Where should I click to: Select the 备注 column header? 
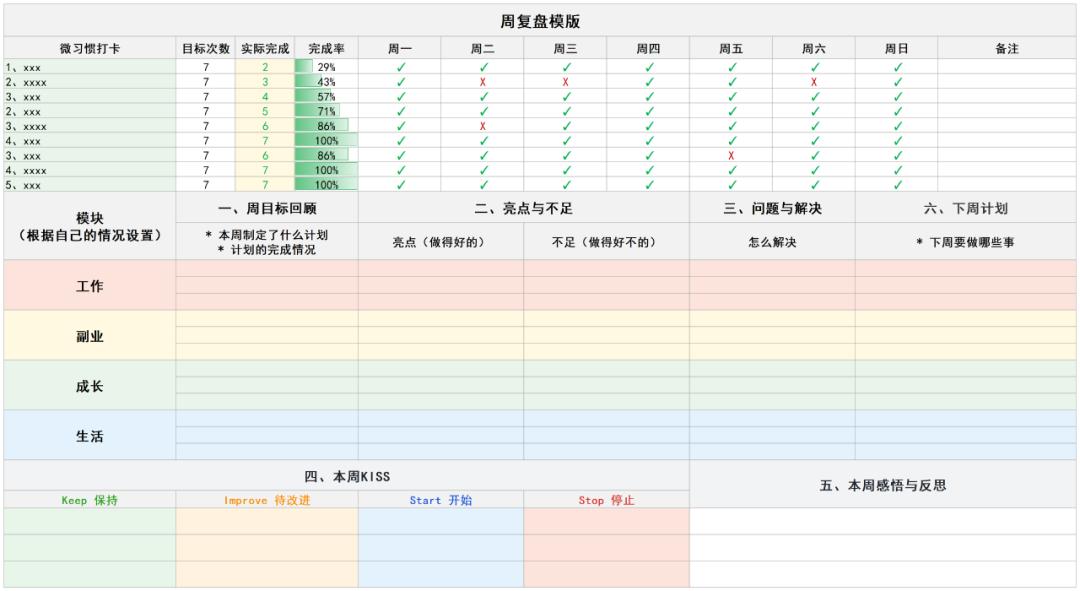coord(1007,48)
